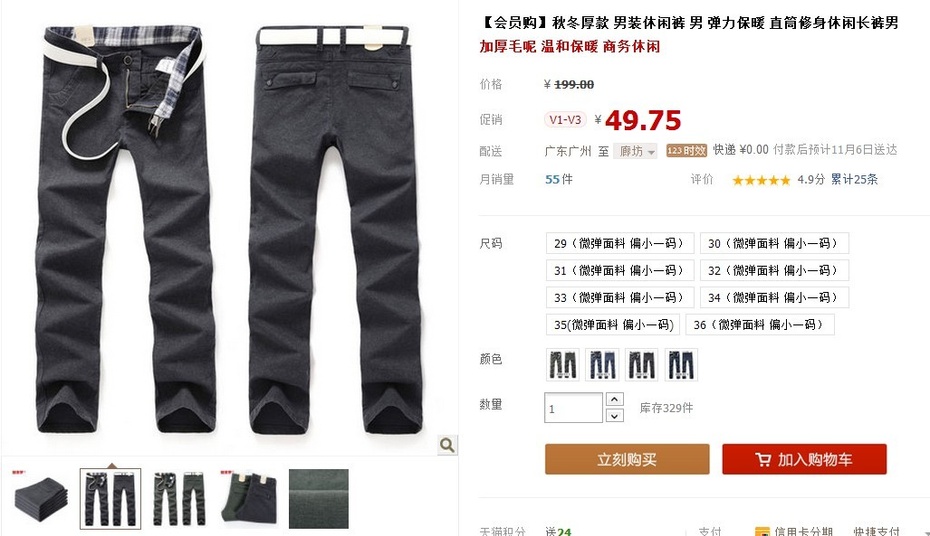930x536 pixels.
Task: Open the 累计25条 reviews link
Action: (854, 180)
